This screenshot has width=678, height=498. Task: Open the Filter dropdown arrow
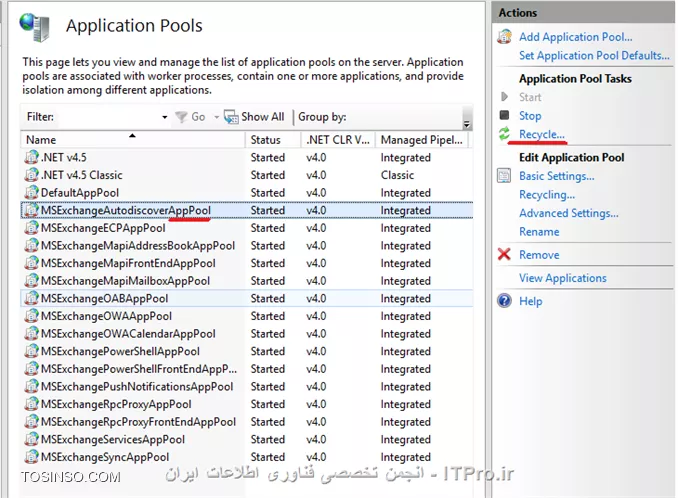[x=165, y=117]
